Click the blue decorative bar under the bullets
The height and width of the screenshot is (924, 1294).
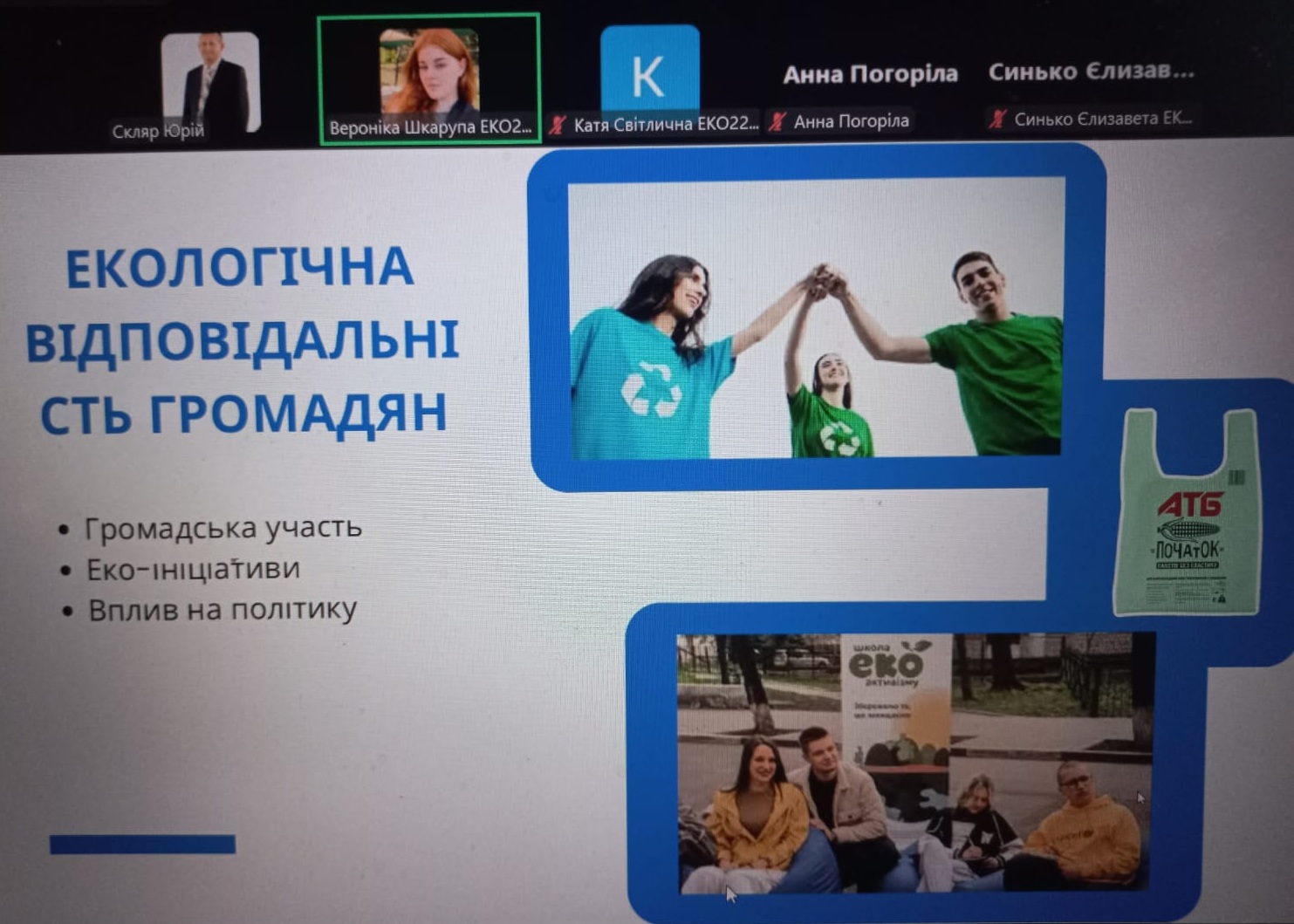click(x=142, y=844)
